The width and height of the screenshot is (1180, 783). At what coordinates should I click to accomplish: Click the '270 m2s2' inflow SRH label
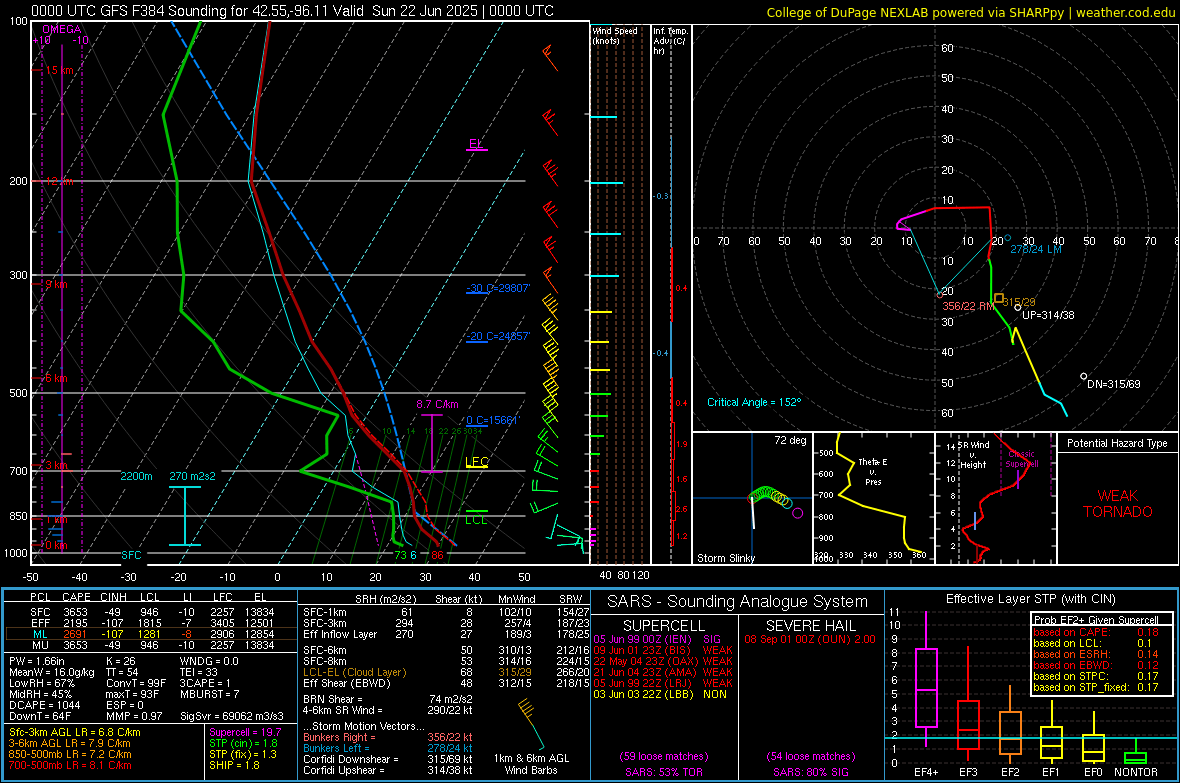[x=193, y=476]
